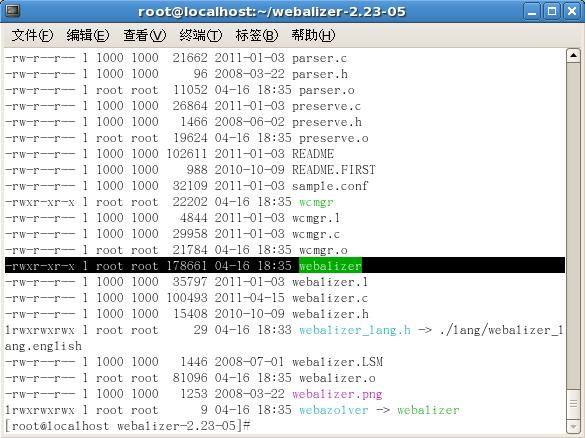Click the terminal icon in title bar
Viewport: 585px width, 438px height.
click(x=12, y=10)
